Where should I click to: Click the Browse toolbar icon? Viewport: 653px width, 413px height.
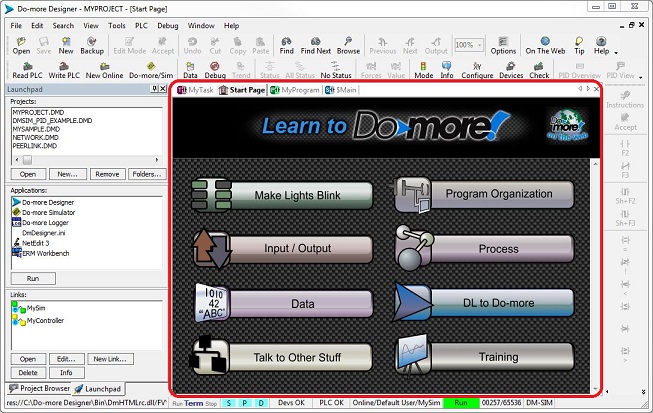(x=348, y=44)
